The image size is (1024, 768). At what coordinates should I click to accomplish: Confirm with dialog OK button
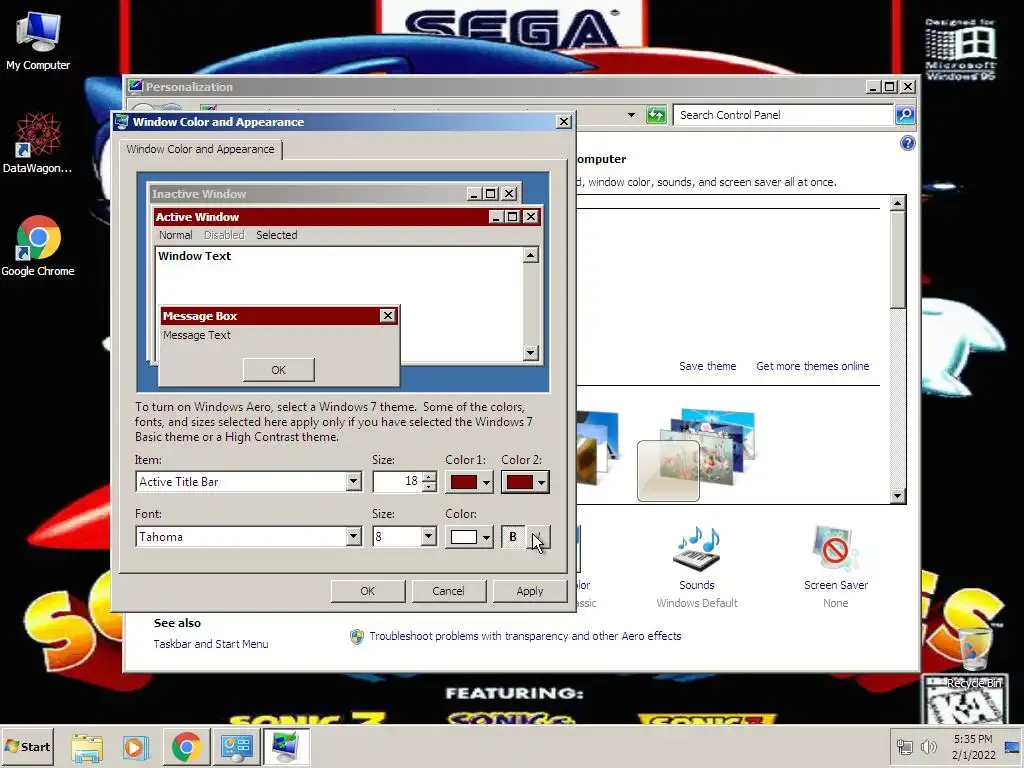368,591
